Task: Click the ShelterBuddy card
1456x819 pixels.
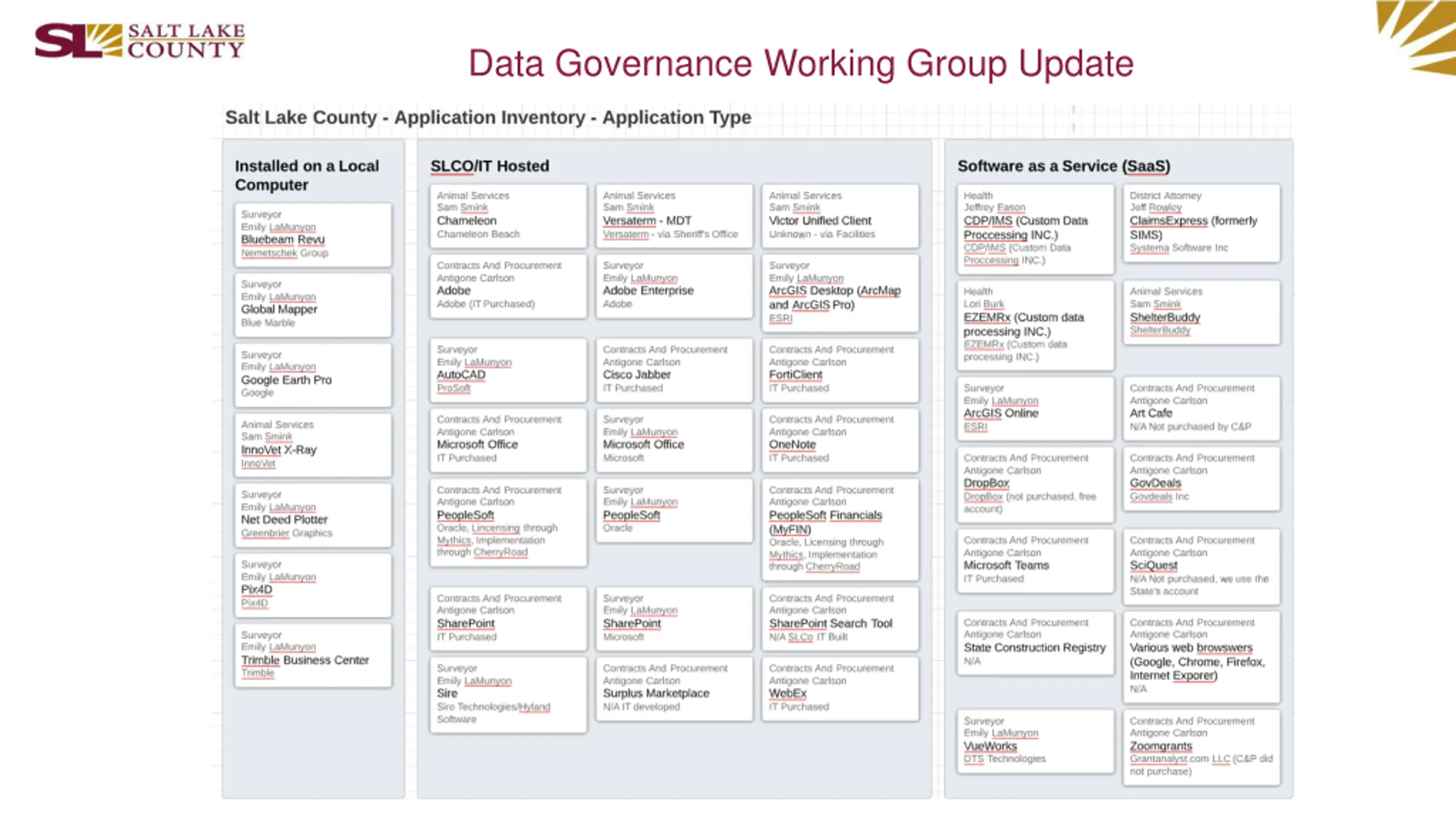Action: point(1201,312)
